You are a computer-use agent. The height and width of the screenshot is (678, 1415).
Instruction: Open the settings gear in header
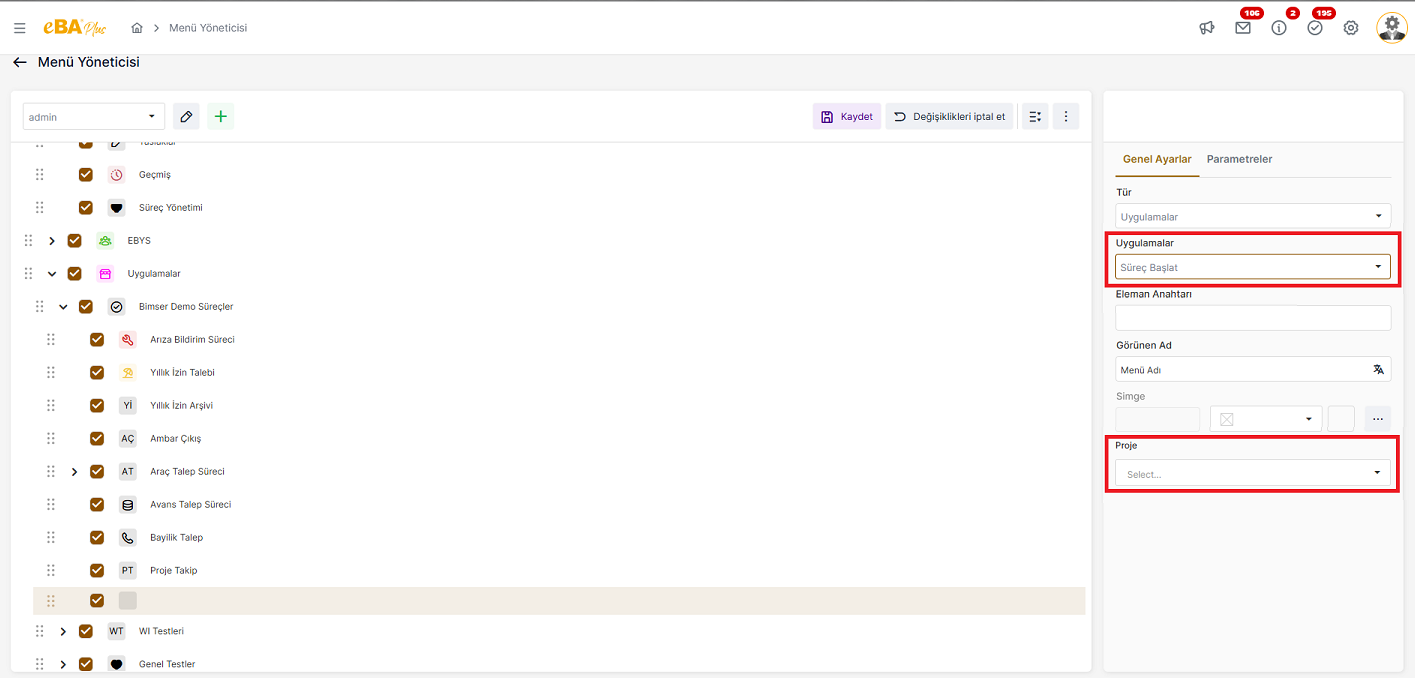point(1351,28)
